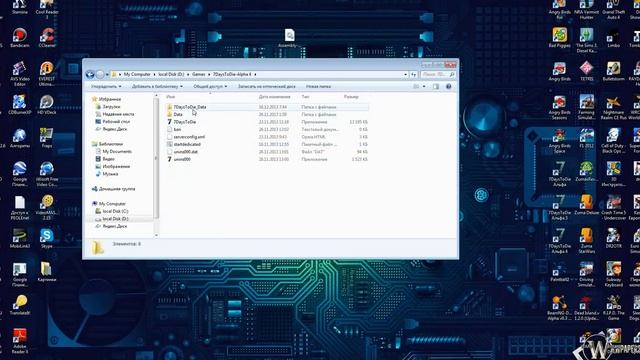Open the Bulletstorm desktop shortcut

pyautogui.click(x=613, y=71)
